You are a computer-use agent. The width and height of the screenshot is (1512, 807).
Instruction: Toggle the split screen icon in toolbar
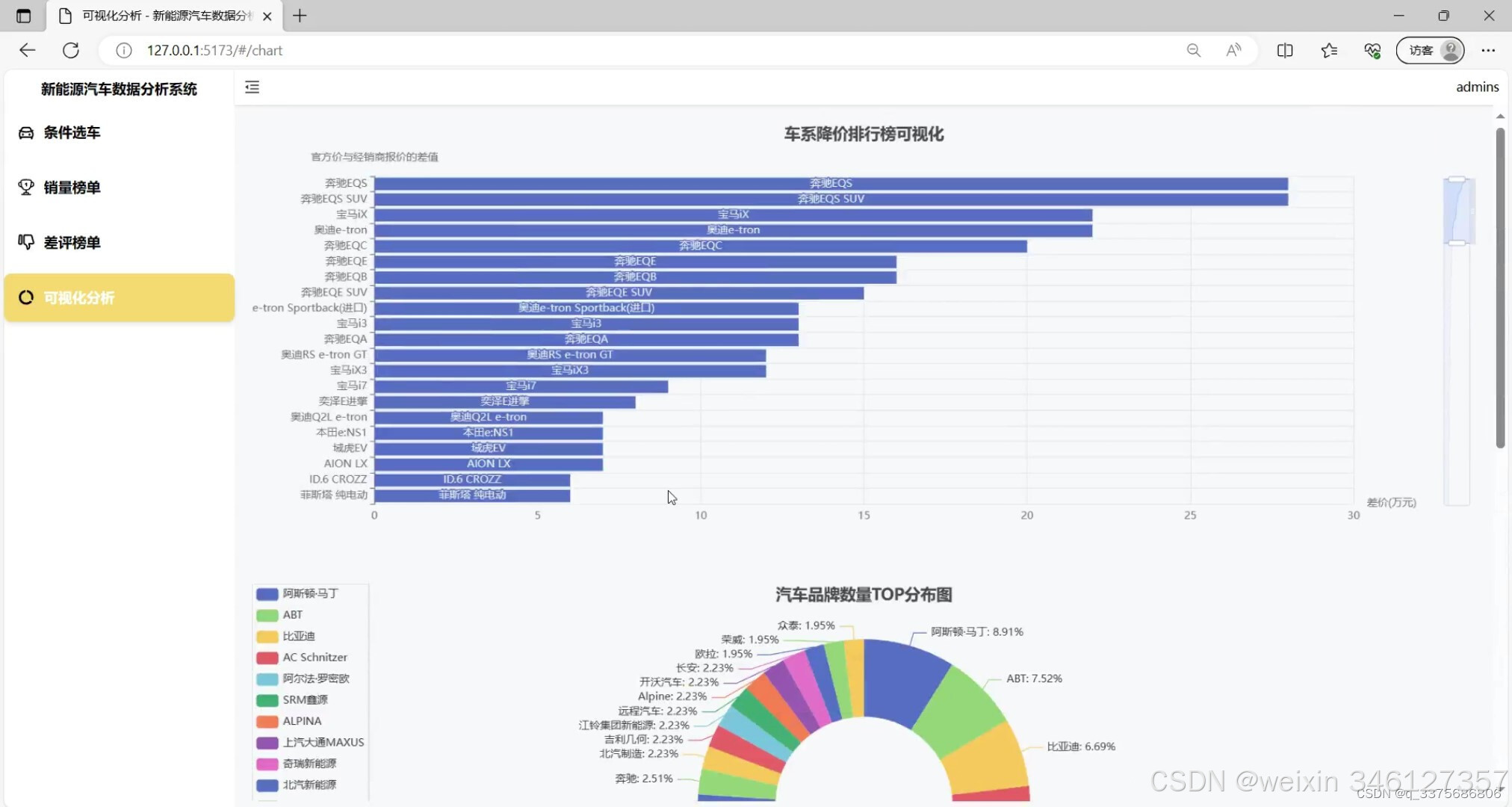pyautogui.click(x=1285, y=50)
